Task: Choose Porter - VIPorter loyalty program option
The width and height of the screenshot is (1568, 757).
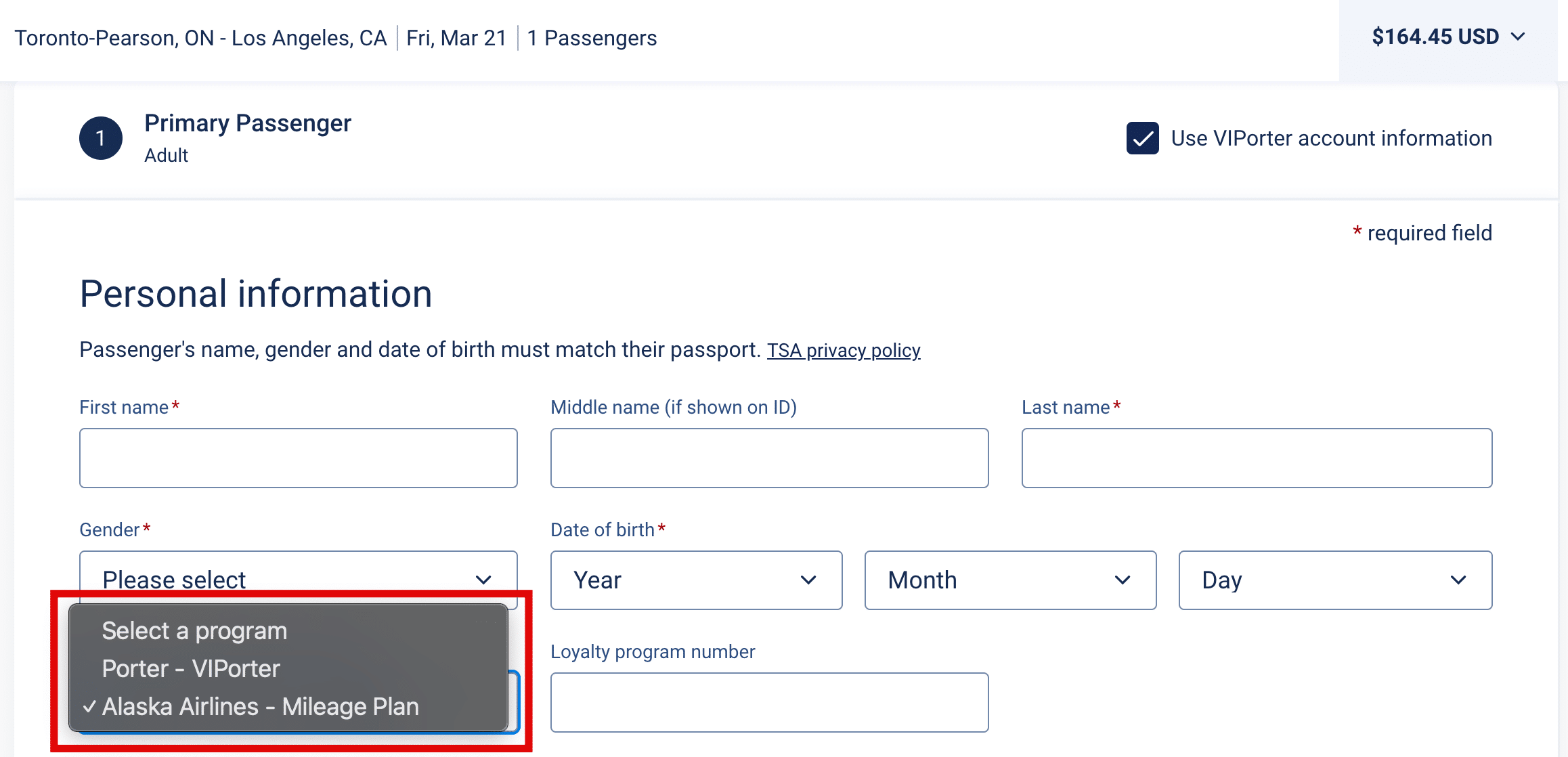Action: click(191, 669)
